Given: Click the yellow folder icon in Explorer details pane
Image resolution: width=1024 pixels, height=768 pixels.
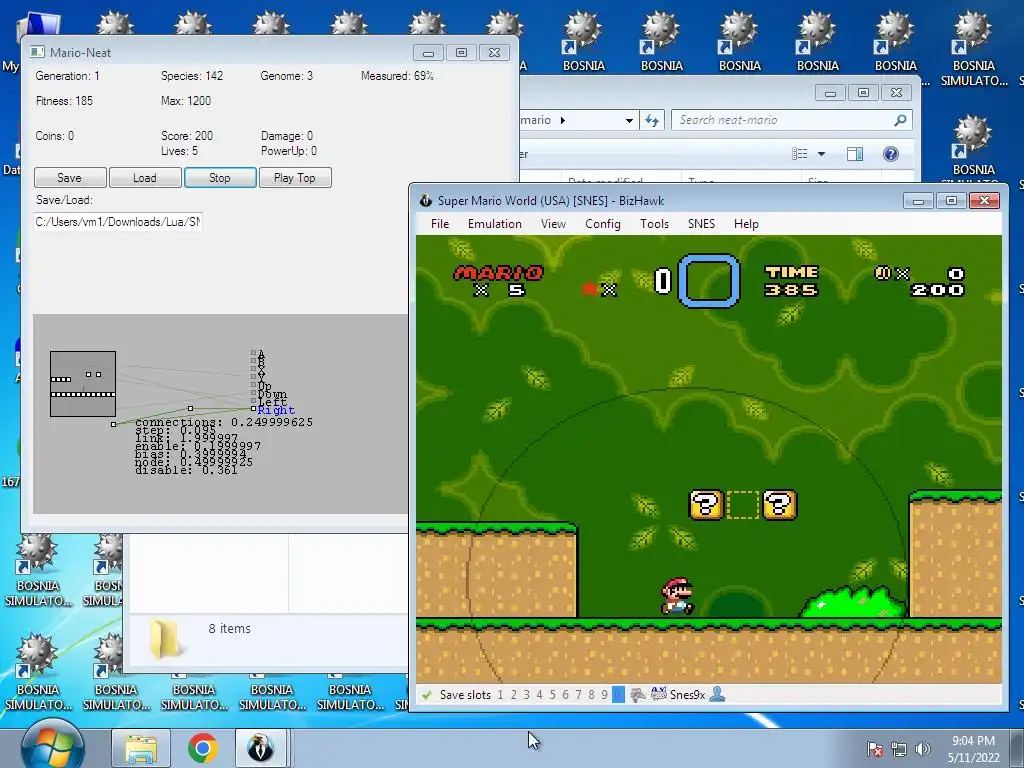Looking at the screenshot, I should [164, 638].
